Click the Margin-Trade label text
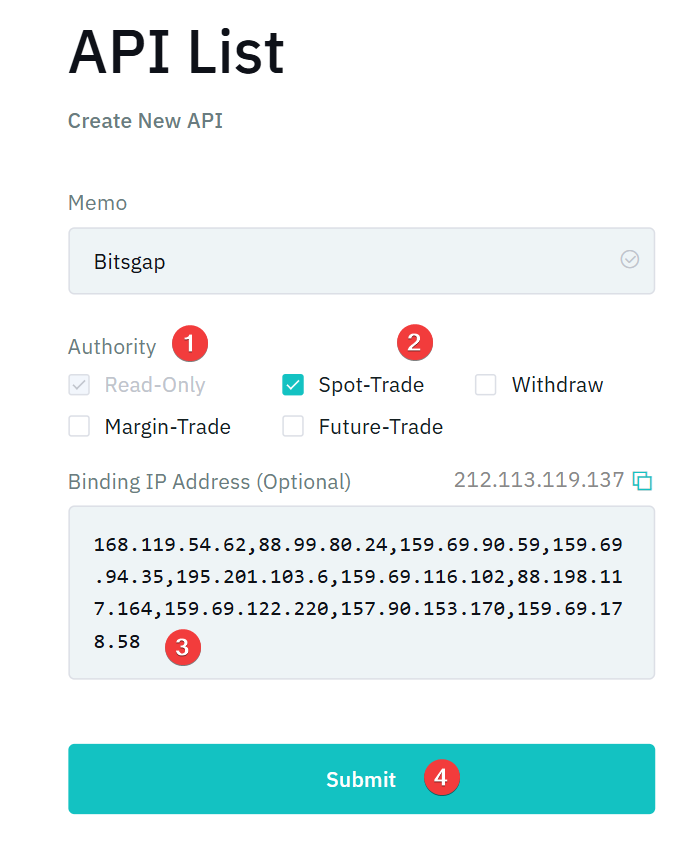The image size is (687, 857). click(168, 427)
